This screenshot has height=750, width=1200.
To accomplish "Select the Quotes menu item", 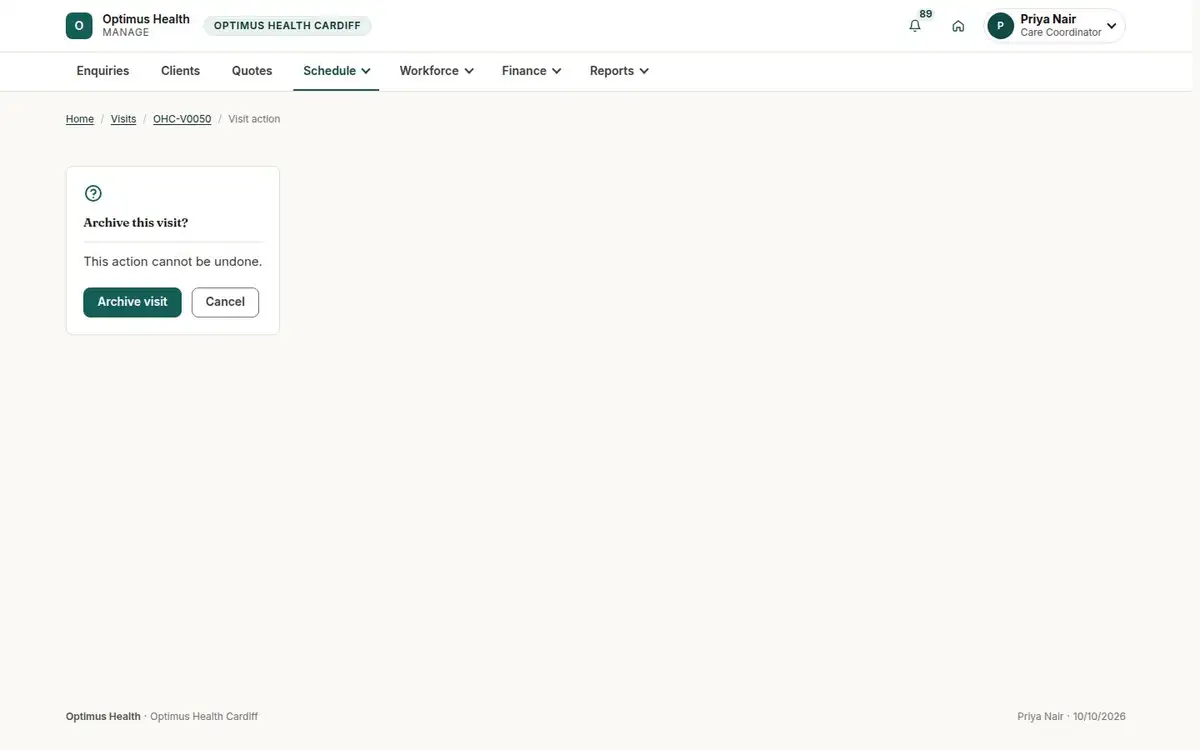I will click(252, 71).
